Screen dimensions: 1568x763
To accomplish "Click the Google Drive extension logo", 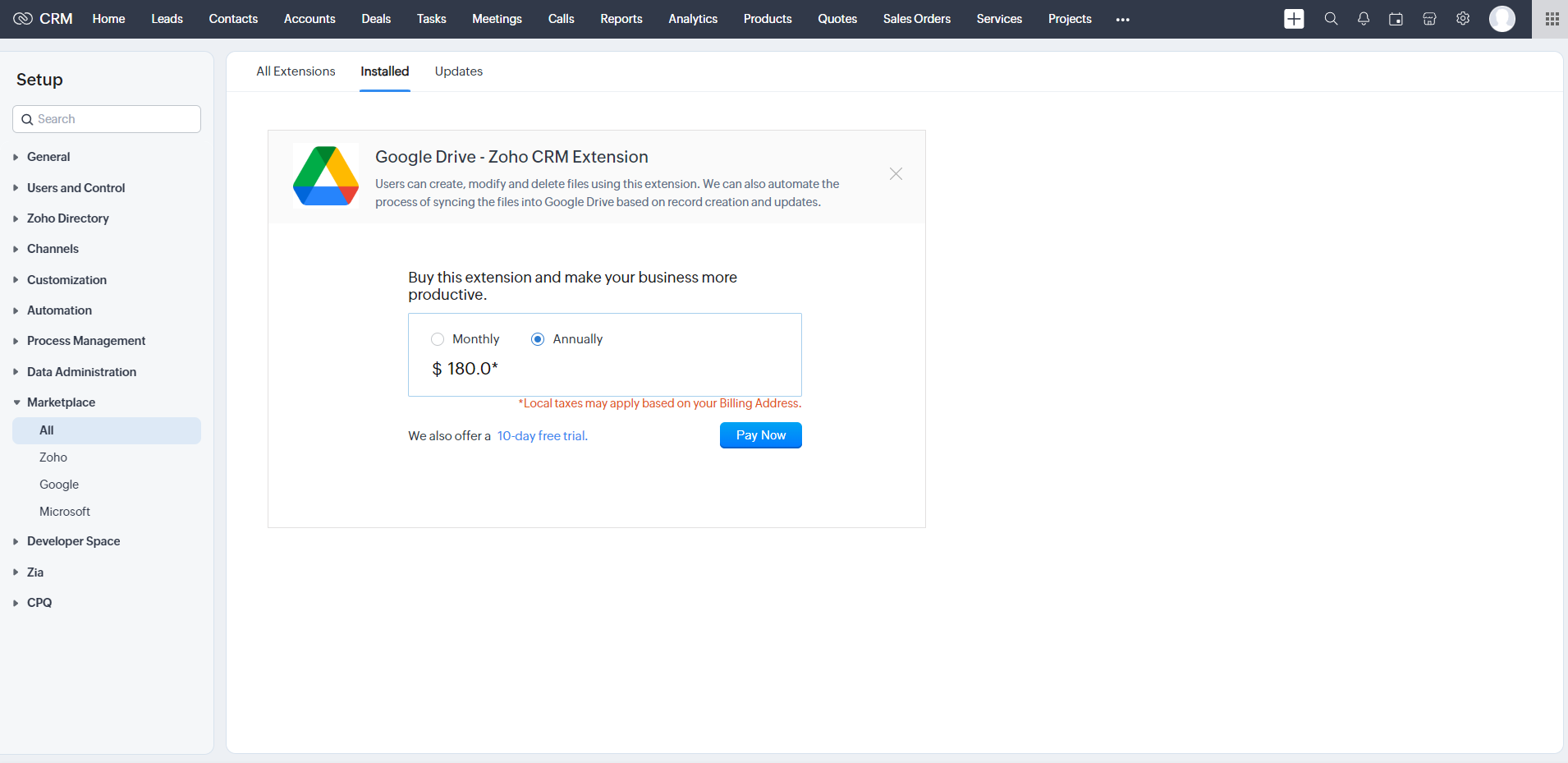I will pos(326,176).
